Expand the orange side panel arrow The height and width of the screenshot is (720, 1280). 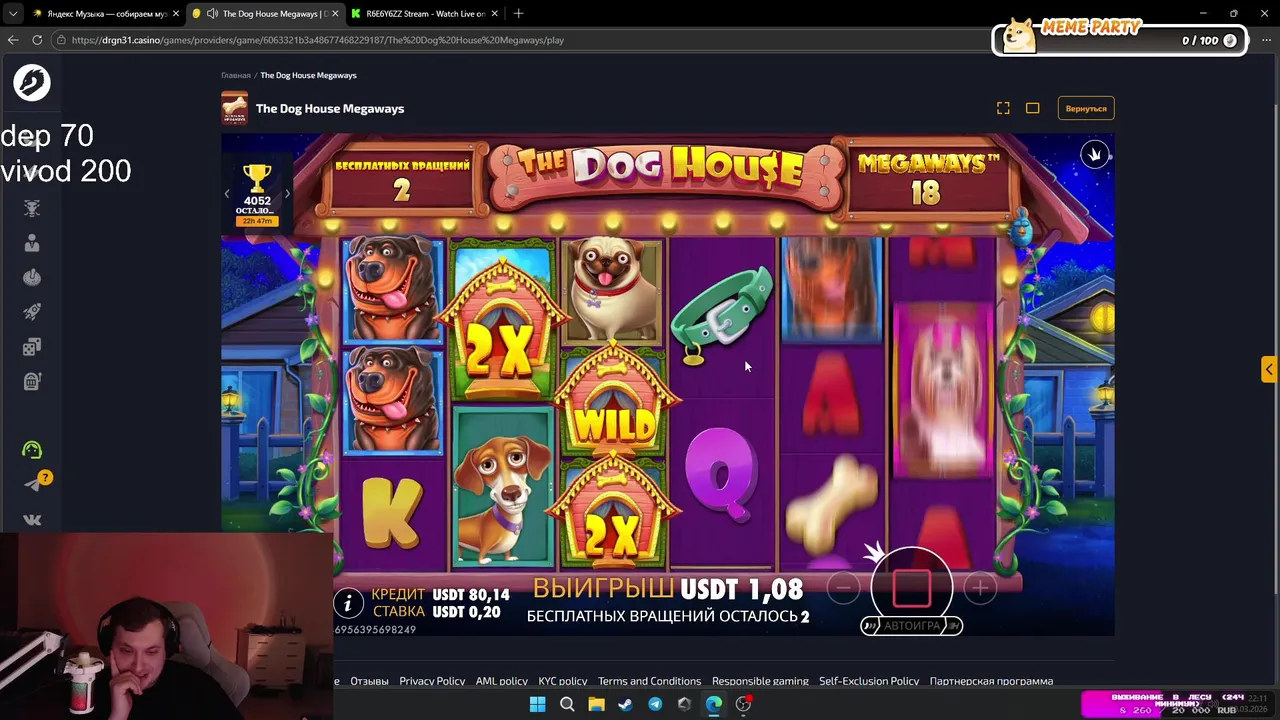1269,369
